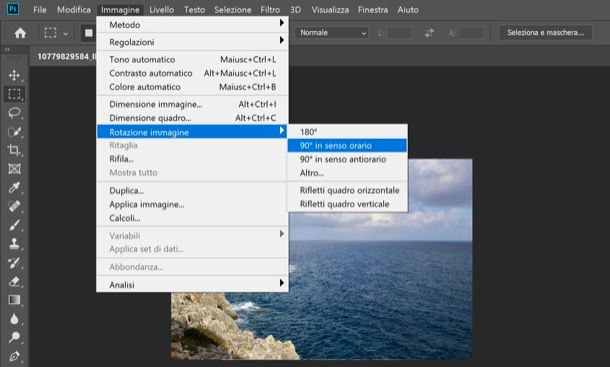
Task: Expand the Rotazione immagine submenu
Action: click(193, 132)
